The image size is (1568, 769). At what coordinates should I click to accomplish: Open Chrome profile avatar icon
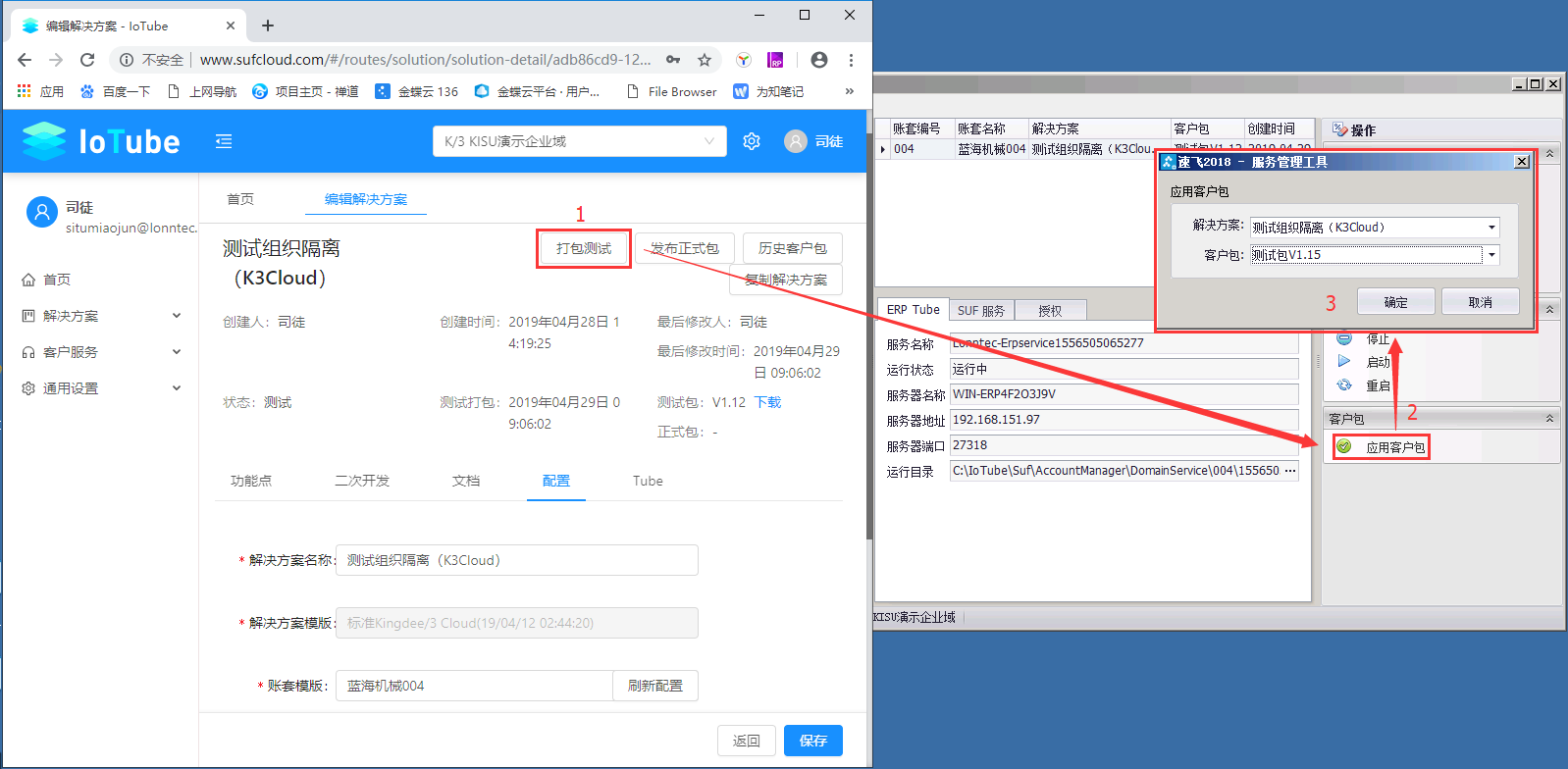[x=818, y=60]
